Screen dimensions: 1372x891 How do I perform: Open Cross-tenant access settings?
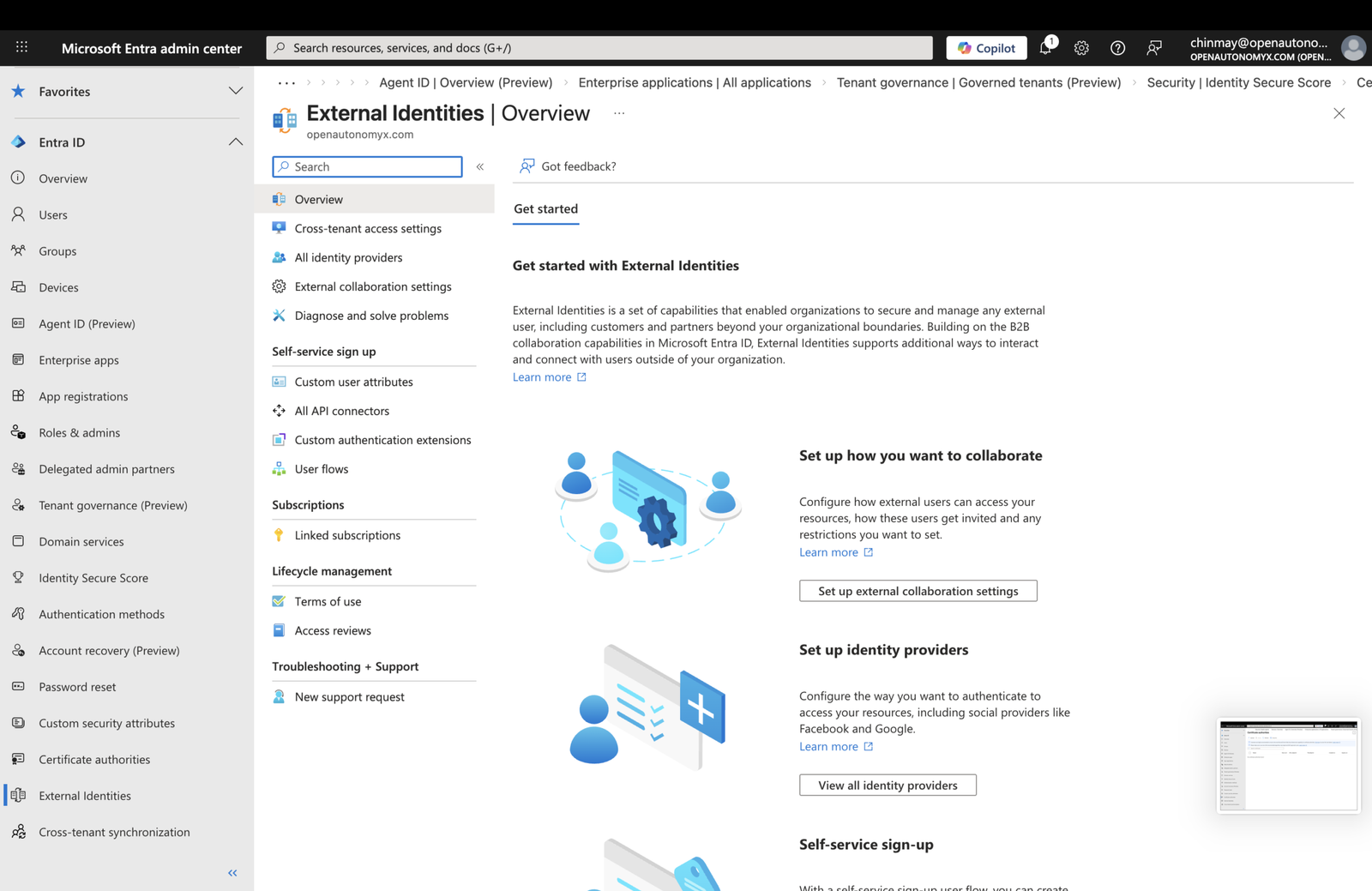tap(368, 229)
